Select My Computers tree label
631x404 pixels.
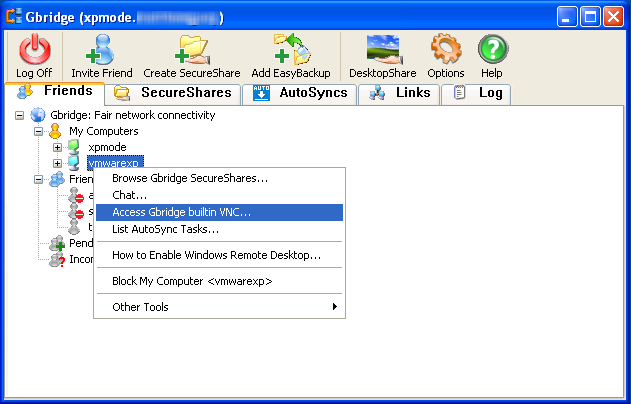[103, 131]
